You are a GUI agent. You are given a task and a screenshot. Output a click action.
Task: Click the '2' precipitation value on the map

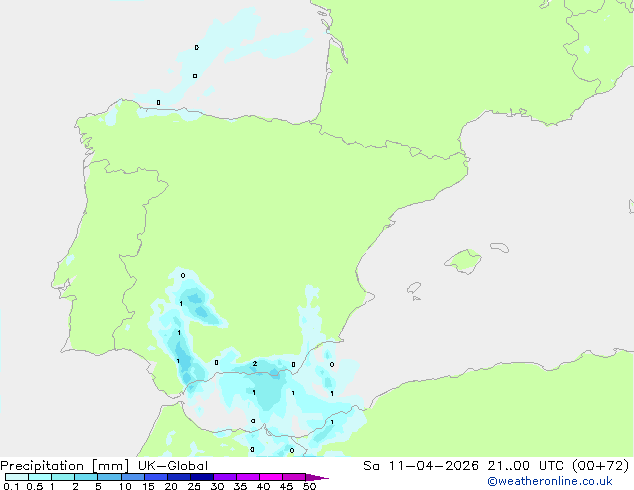coord(255,363)
